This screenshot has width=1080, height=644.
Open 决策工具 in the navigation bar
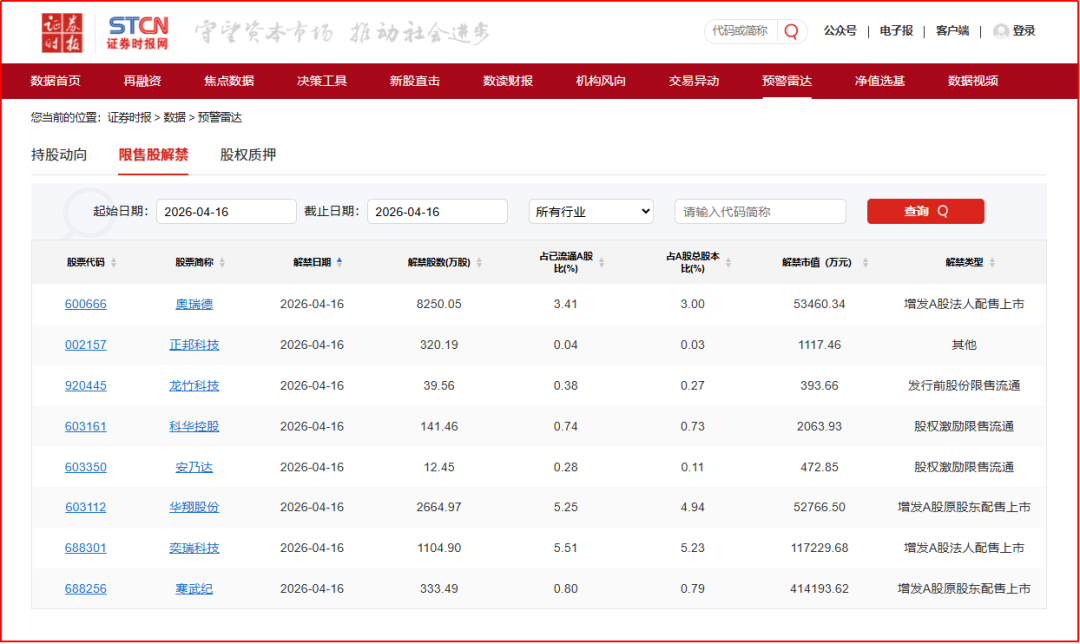click(x=322, y=81)
